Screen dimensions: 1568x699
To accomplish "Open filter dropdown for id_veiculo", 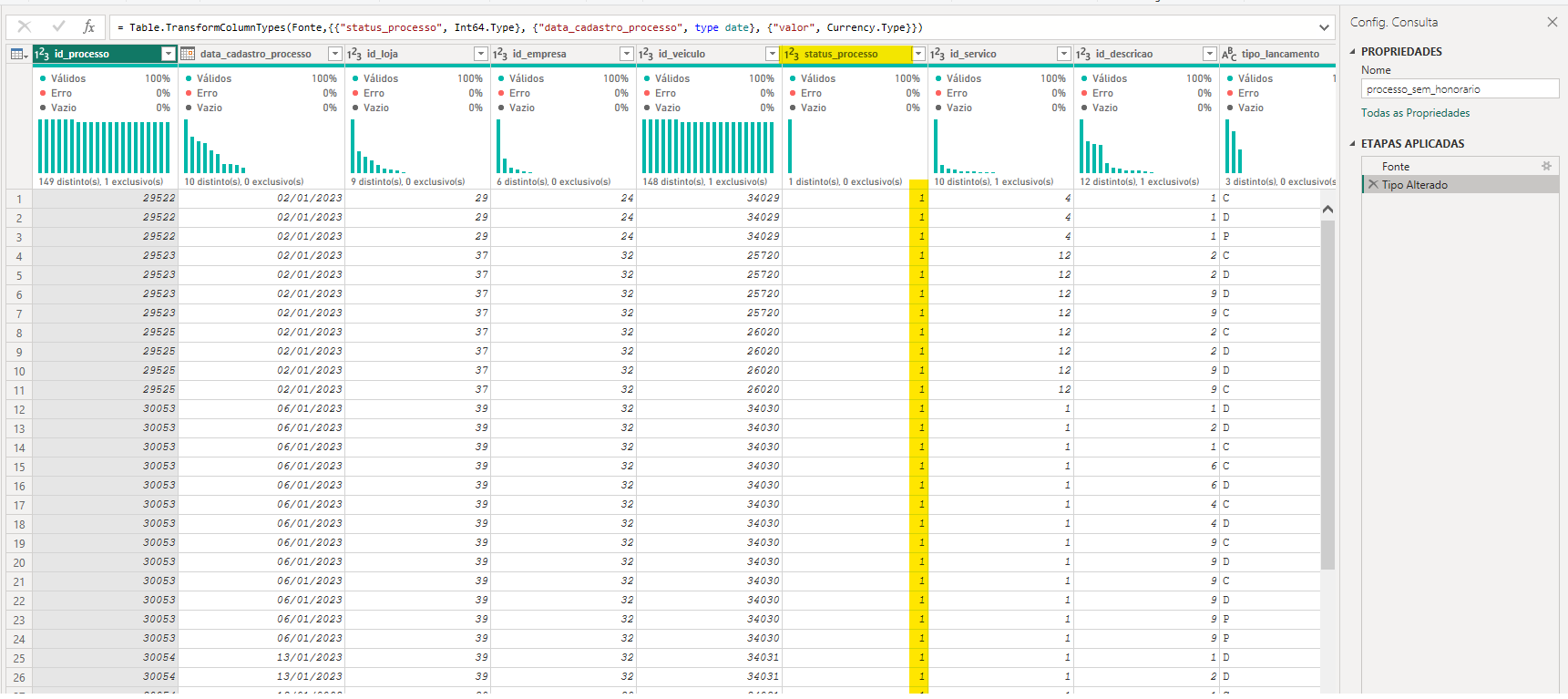I will click(772, 54).
